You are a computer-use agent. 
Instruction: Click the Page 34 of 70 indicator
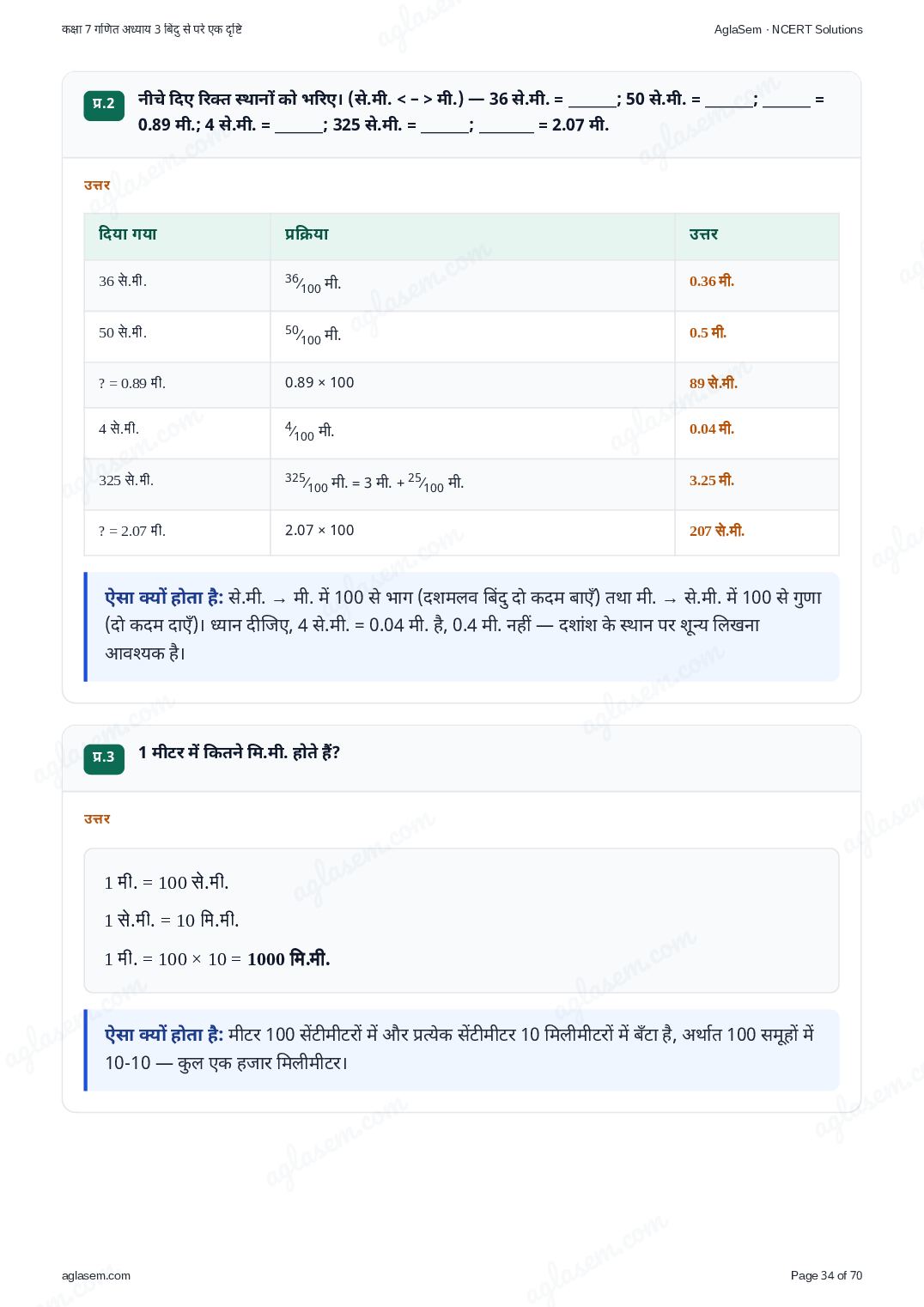tap(826, 1275)
